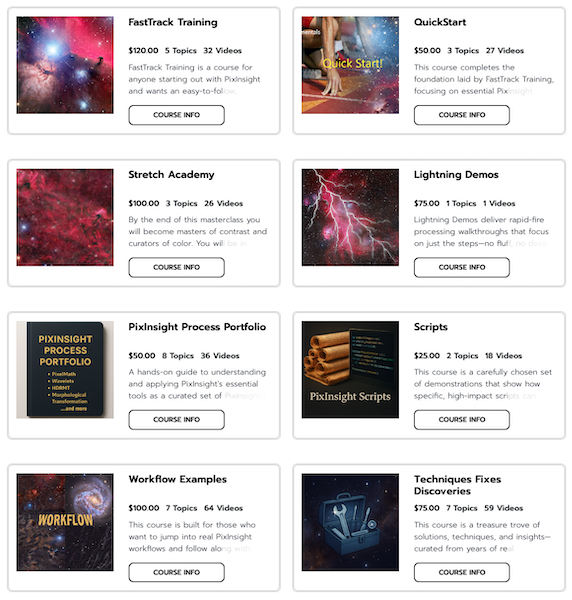Open COURSE INFO for Techniques Fixes Discoveries

(x=462, y=572)
